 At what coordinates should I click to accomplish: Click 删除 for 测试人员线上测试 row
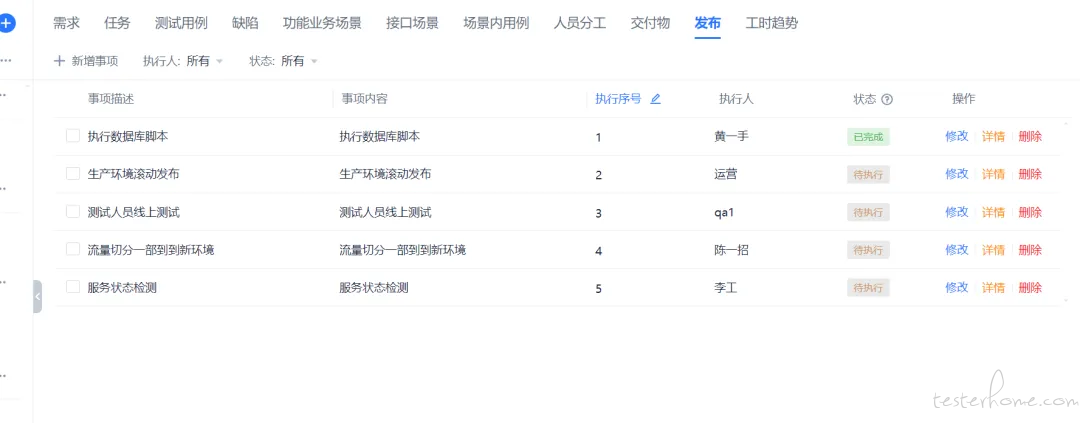[1030, 212]
